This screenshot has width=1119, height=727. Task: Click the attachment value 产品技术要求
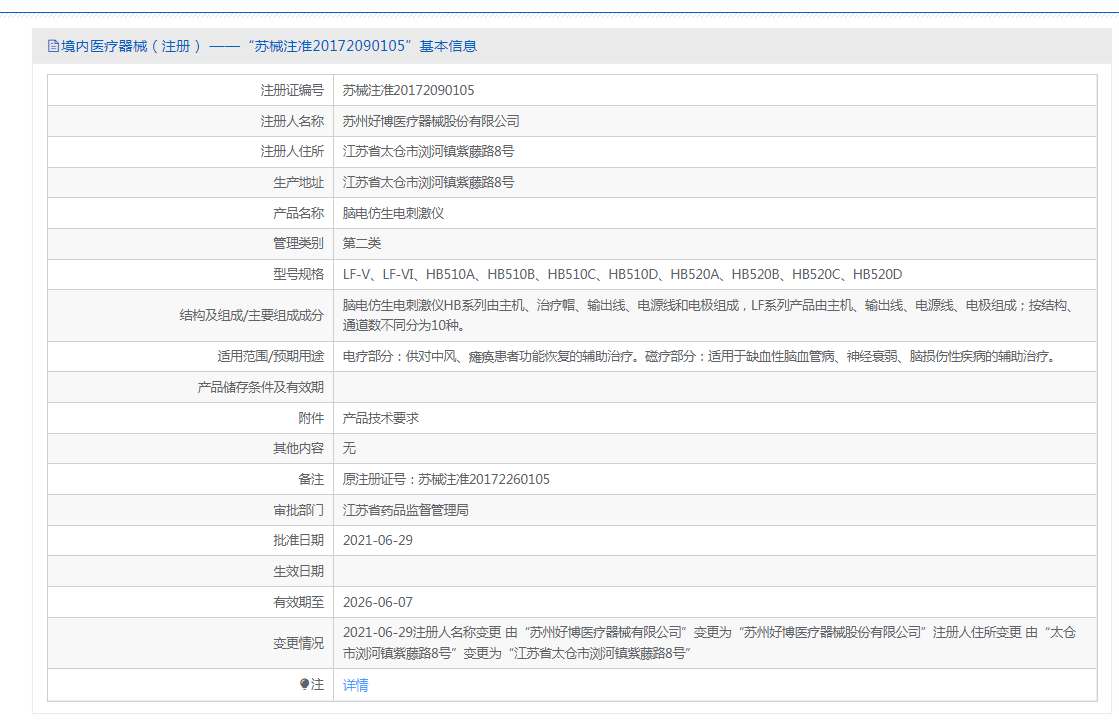(x=381, y=418)
